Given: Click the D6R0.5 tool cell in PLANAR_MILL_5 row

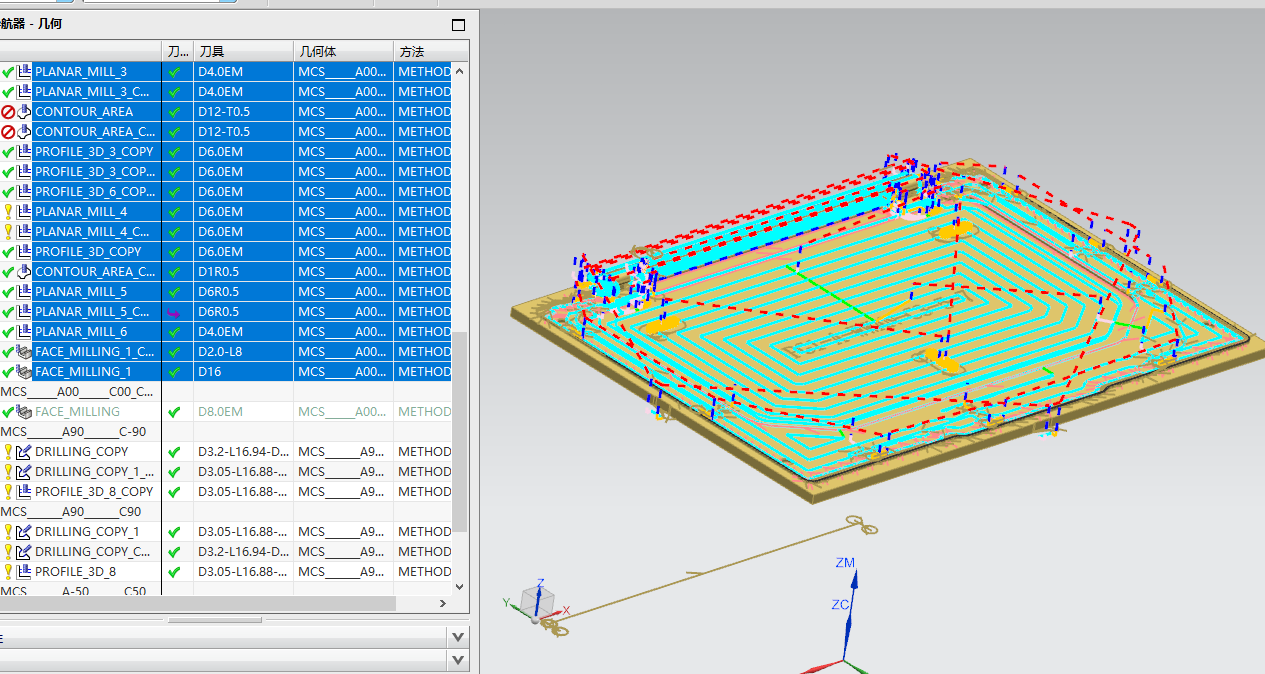Looking at the screenshot, I should point(243,292).
